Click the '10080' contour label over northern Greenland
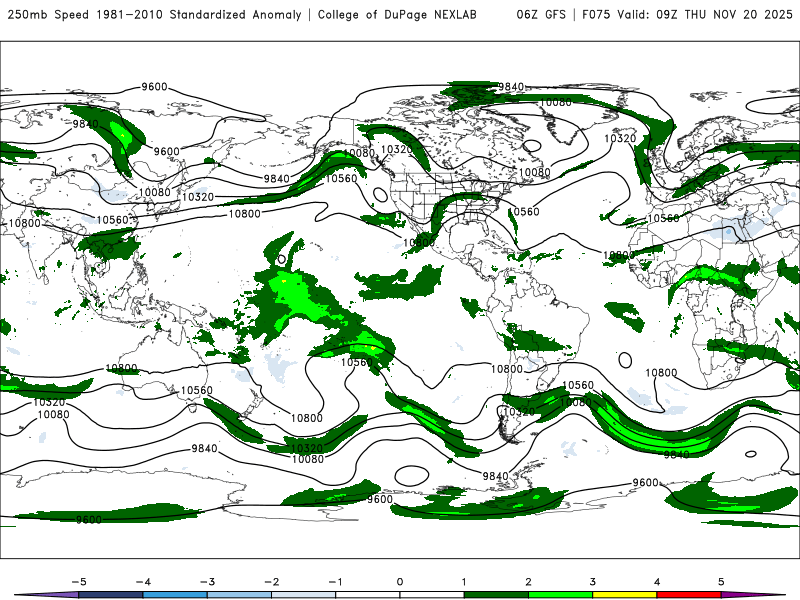 (x=556, y=103)
